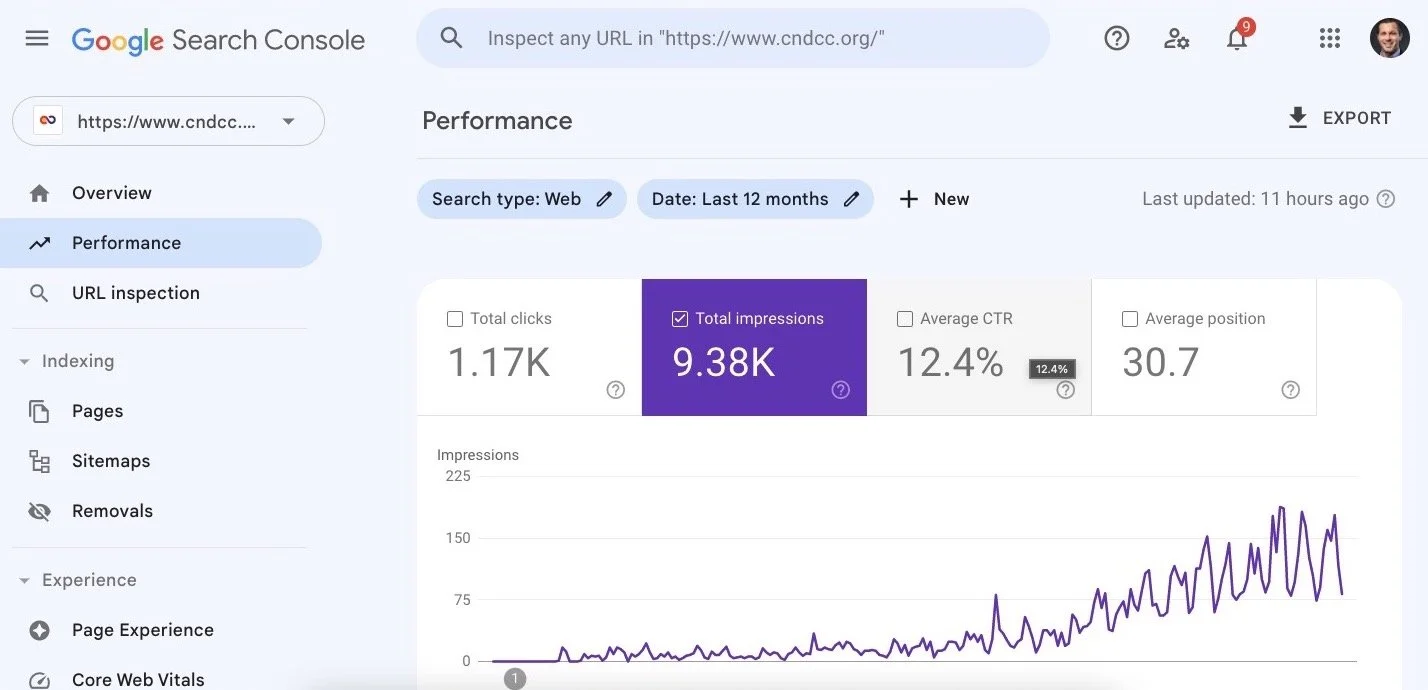Click the Google Search Console logo
This screenshot has height=690, width=1428.
(218, 40)
